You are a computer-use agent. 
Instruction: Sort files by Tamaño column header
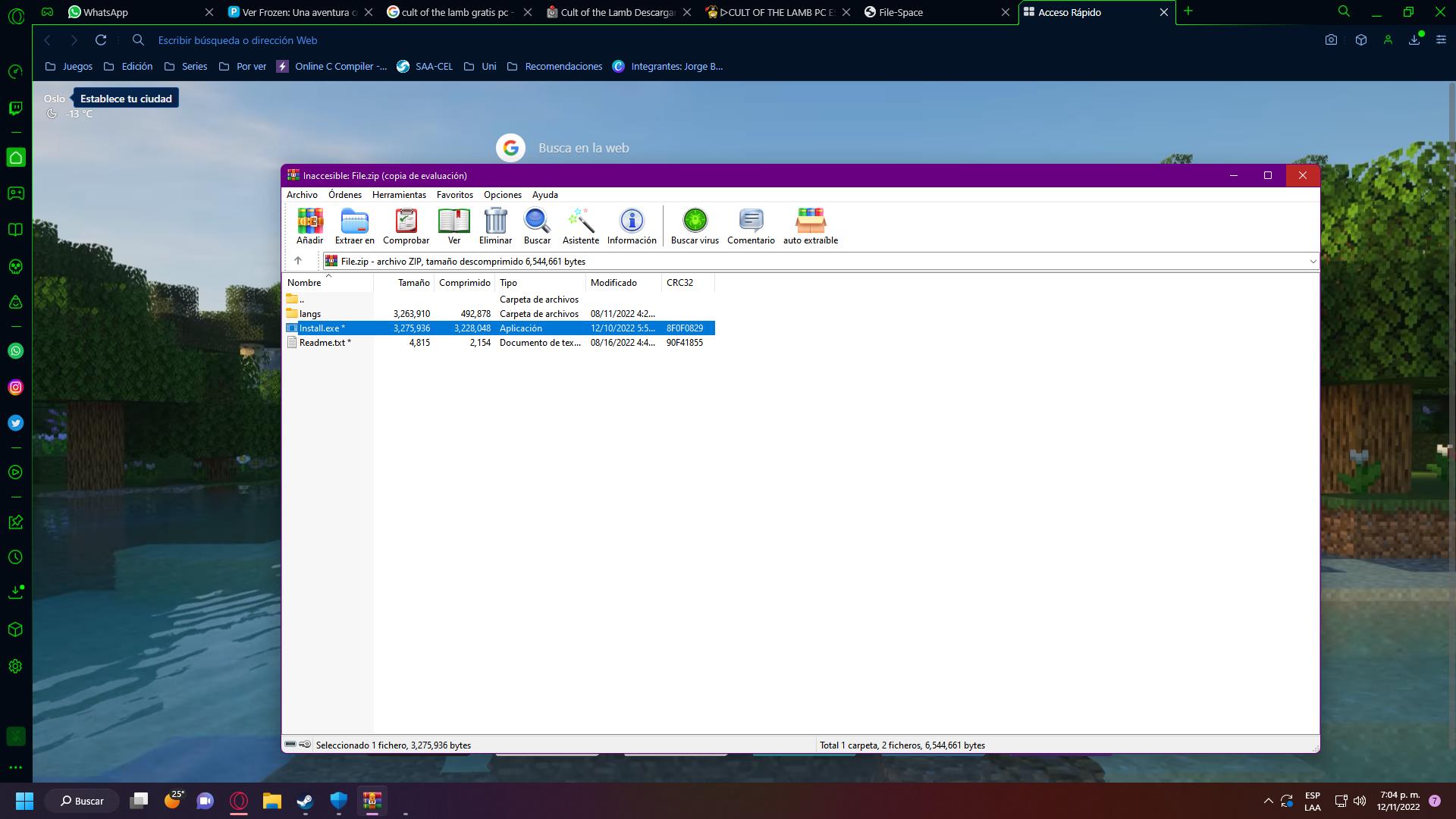click(x=413, y=283)
